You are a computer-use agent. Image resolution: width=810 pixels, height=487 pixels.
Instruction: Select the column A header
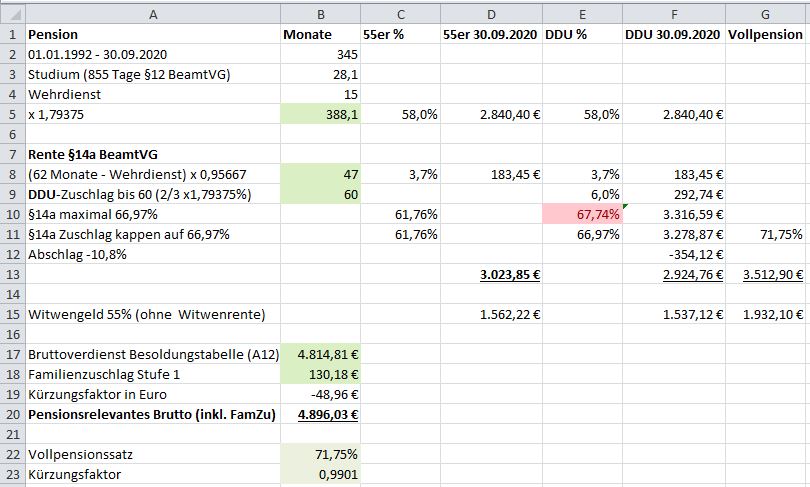tap(153, 11)
